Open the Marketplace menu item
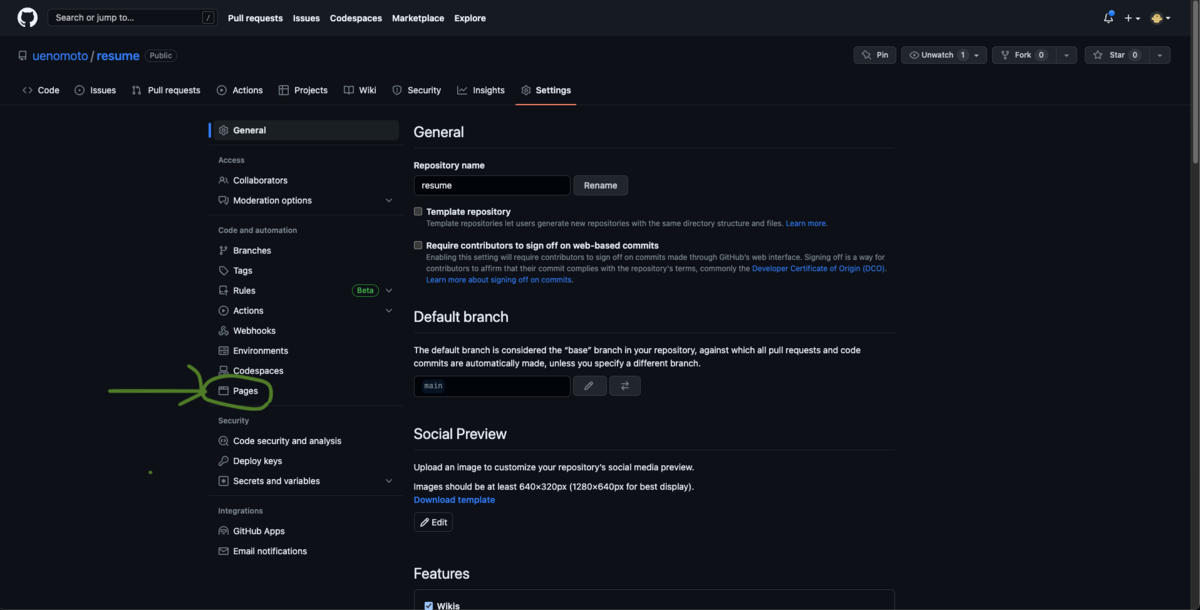Viewport: 1200px width, 610px height. coord(418,17)
